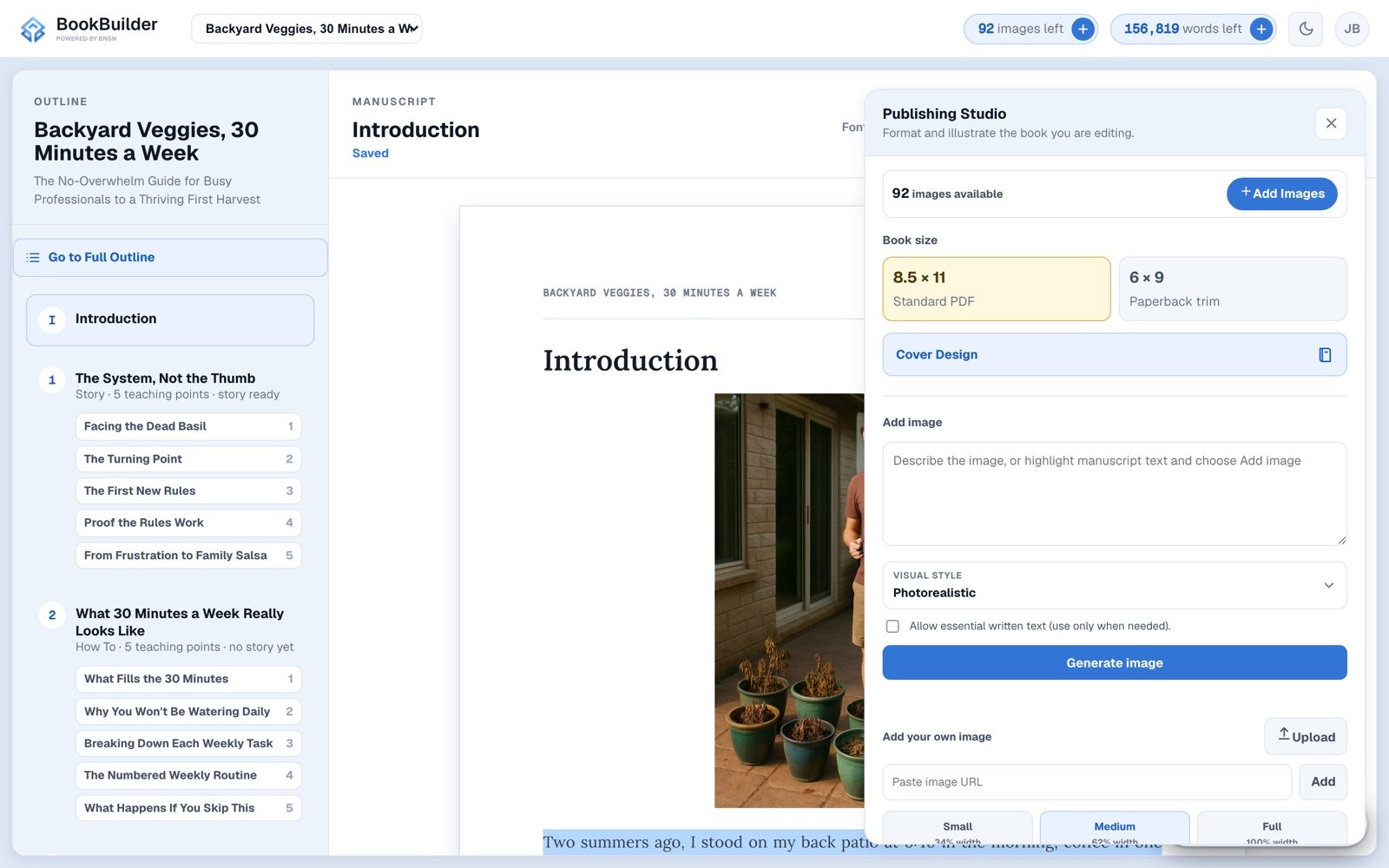Open What Happens If You Skip This section
This screenshot has width=1389, height=868.
coord(188,808)
